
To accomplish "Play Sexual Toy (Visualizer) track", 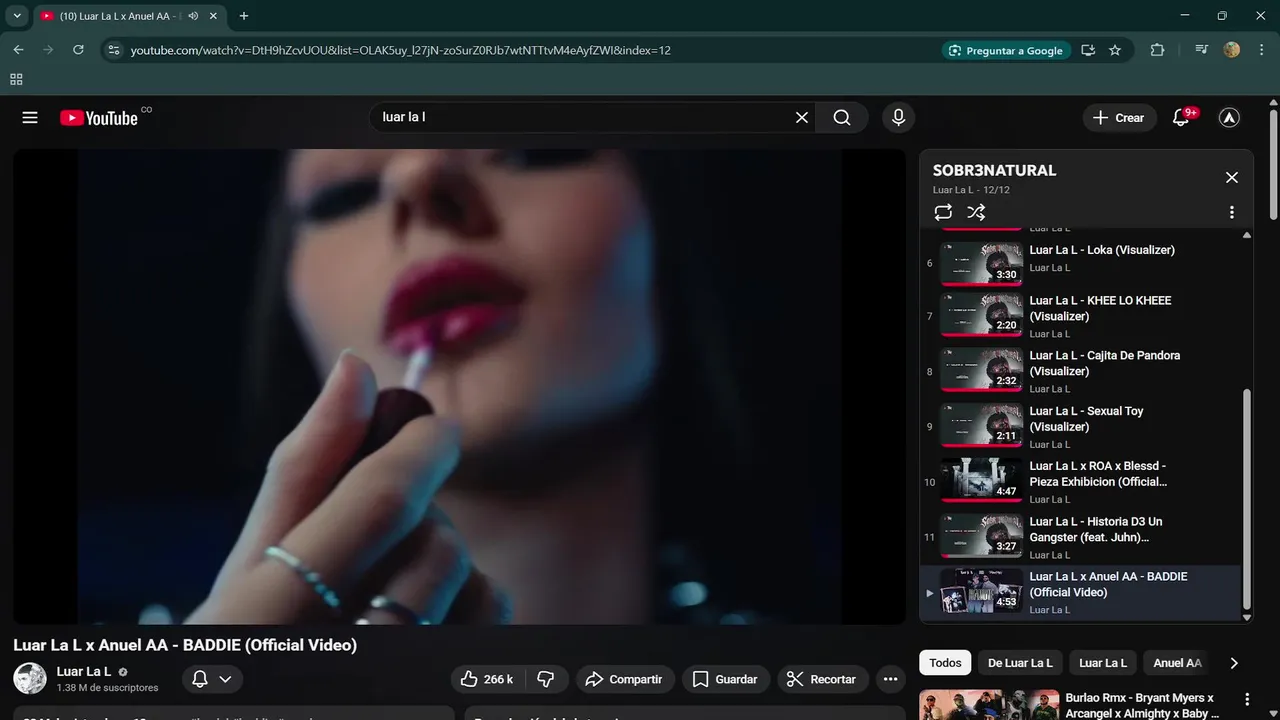I will pos(1086,419).
